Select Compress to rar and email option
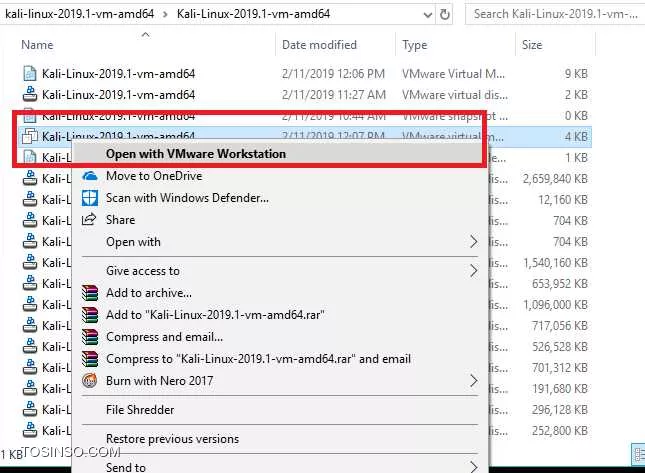Image resolution: width=645 pixels, height=473 pixels. pyautogui.click(x=280, y=359)
